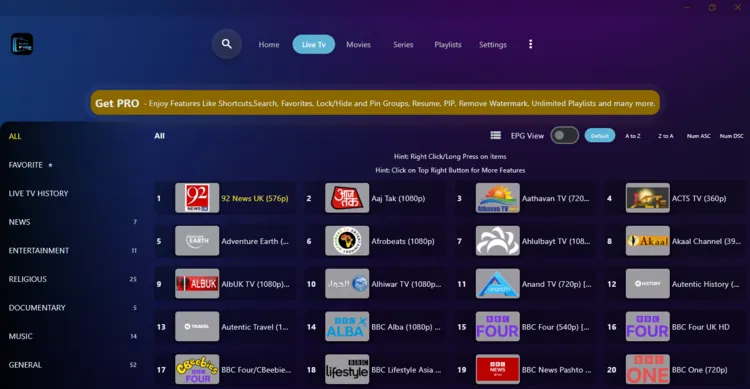The image size is (750, 389).
Task: Select the Aaj Tak channel logo
Action: [x=347, y=198]
